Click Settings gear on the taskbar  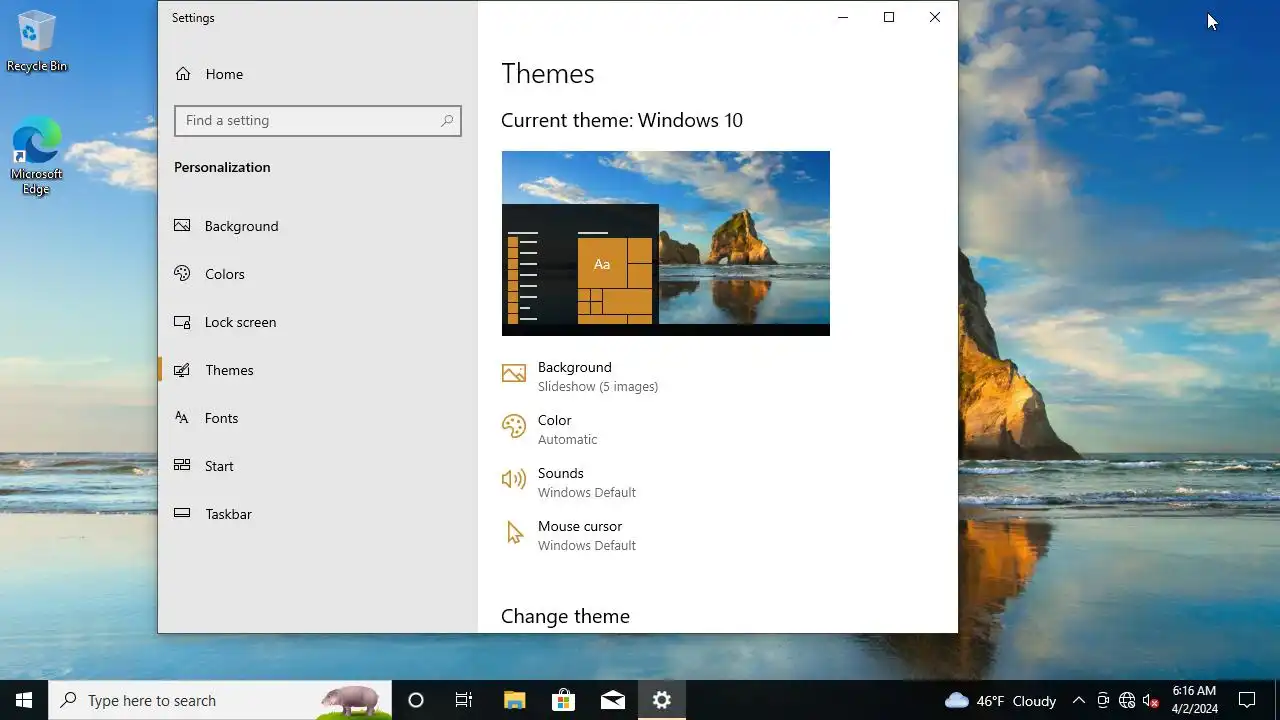point(662,700)
